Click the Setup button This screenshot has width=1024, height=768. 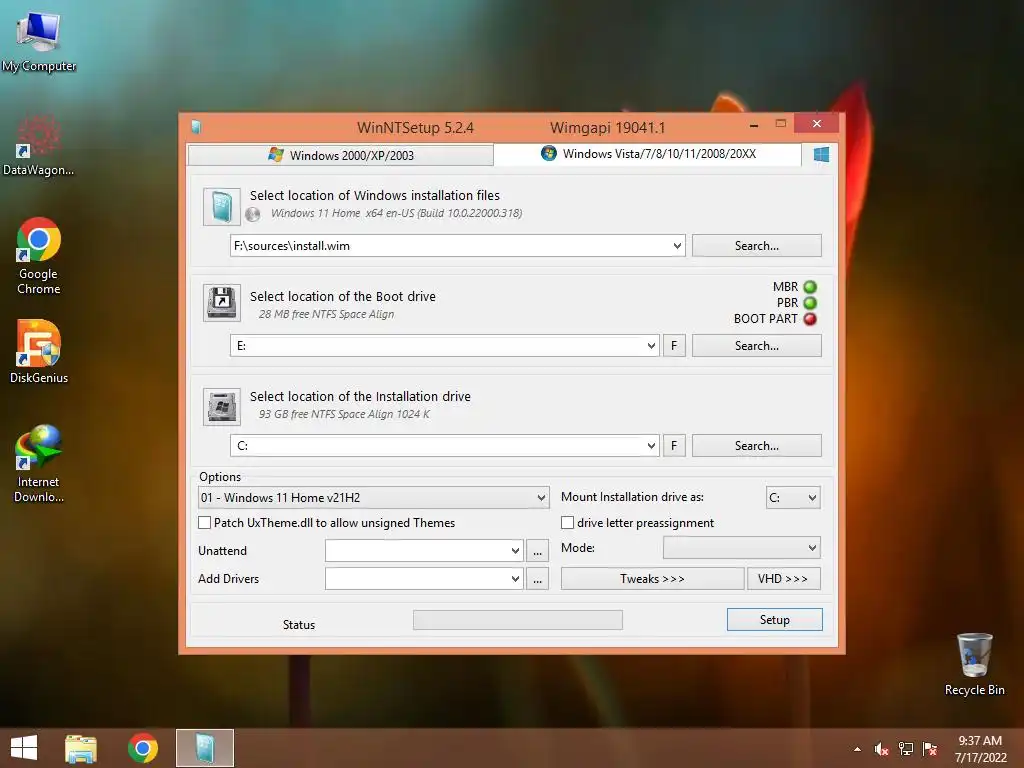coord(775,620)
